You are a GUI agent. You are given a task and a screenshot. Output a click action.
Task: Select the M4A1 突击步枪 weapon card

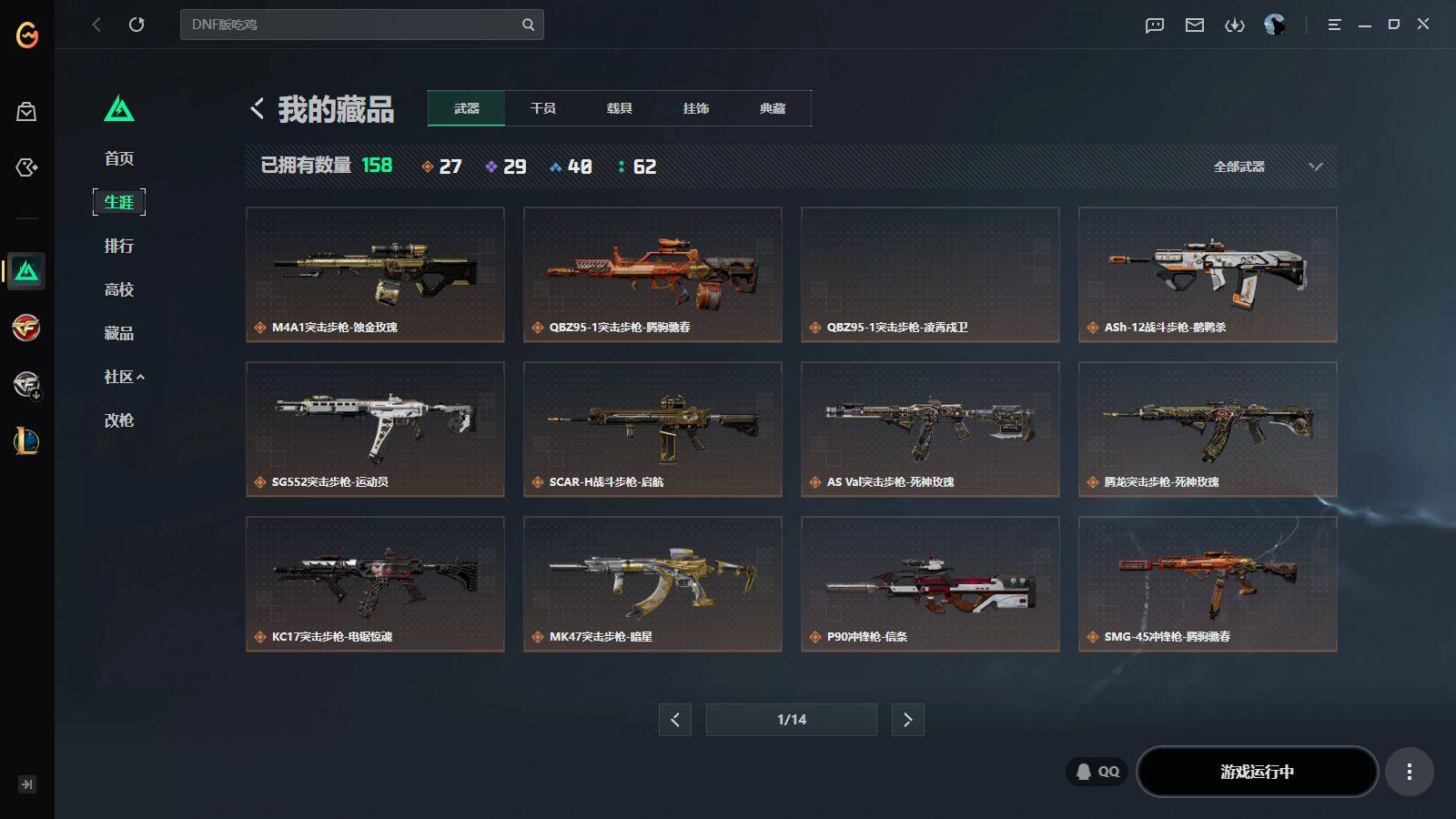pos(375,275)
